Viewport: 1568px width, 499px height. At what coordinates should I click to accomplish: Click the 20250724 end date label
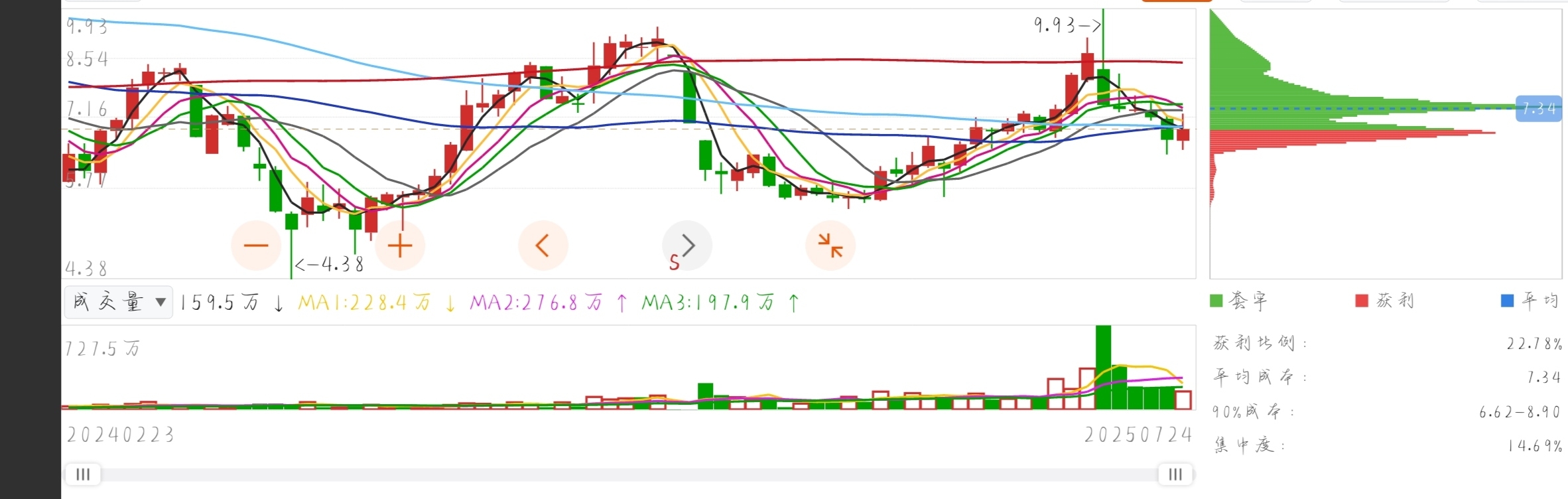click(x=1138, y=435)
